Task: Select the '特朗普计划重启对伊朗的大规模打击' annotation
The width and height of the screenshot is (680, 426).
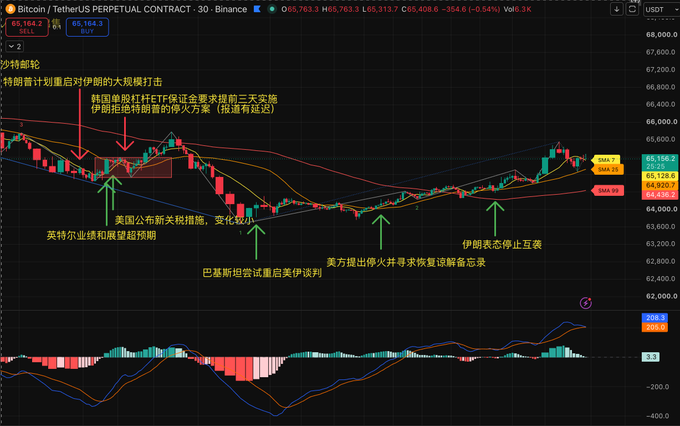Action: (x=82, y=82)
